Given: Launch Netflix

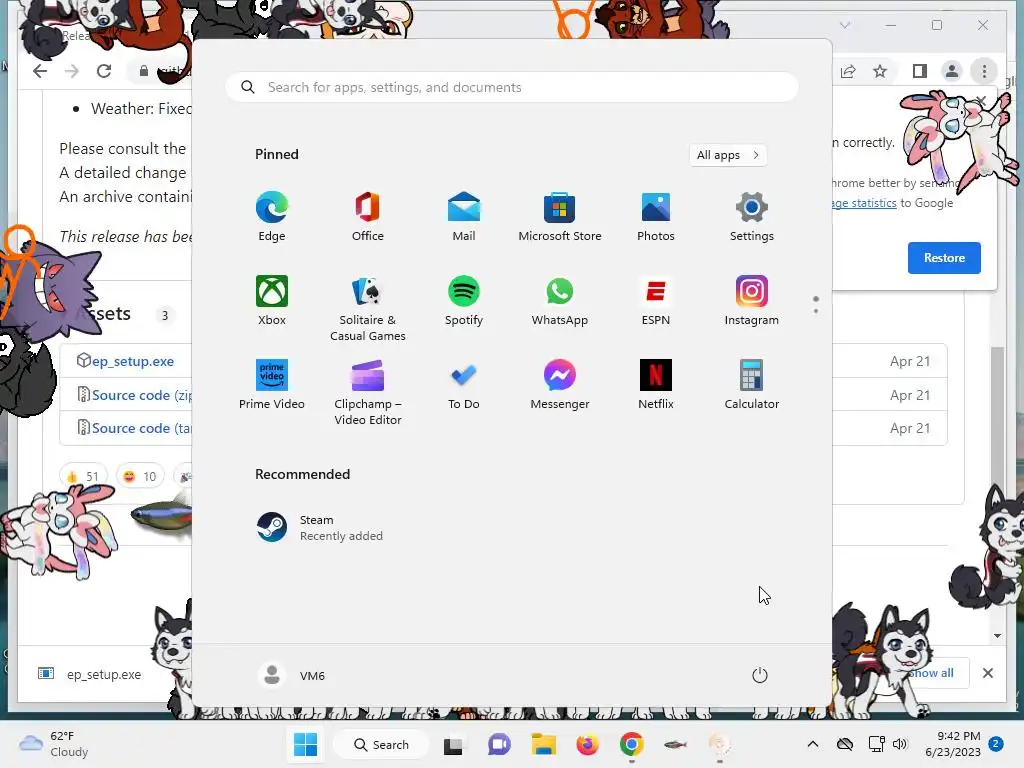Looking at the screenshot, I should (x=656, y=385).
